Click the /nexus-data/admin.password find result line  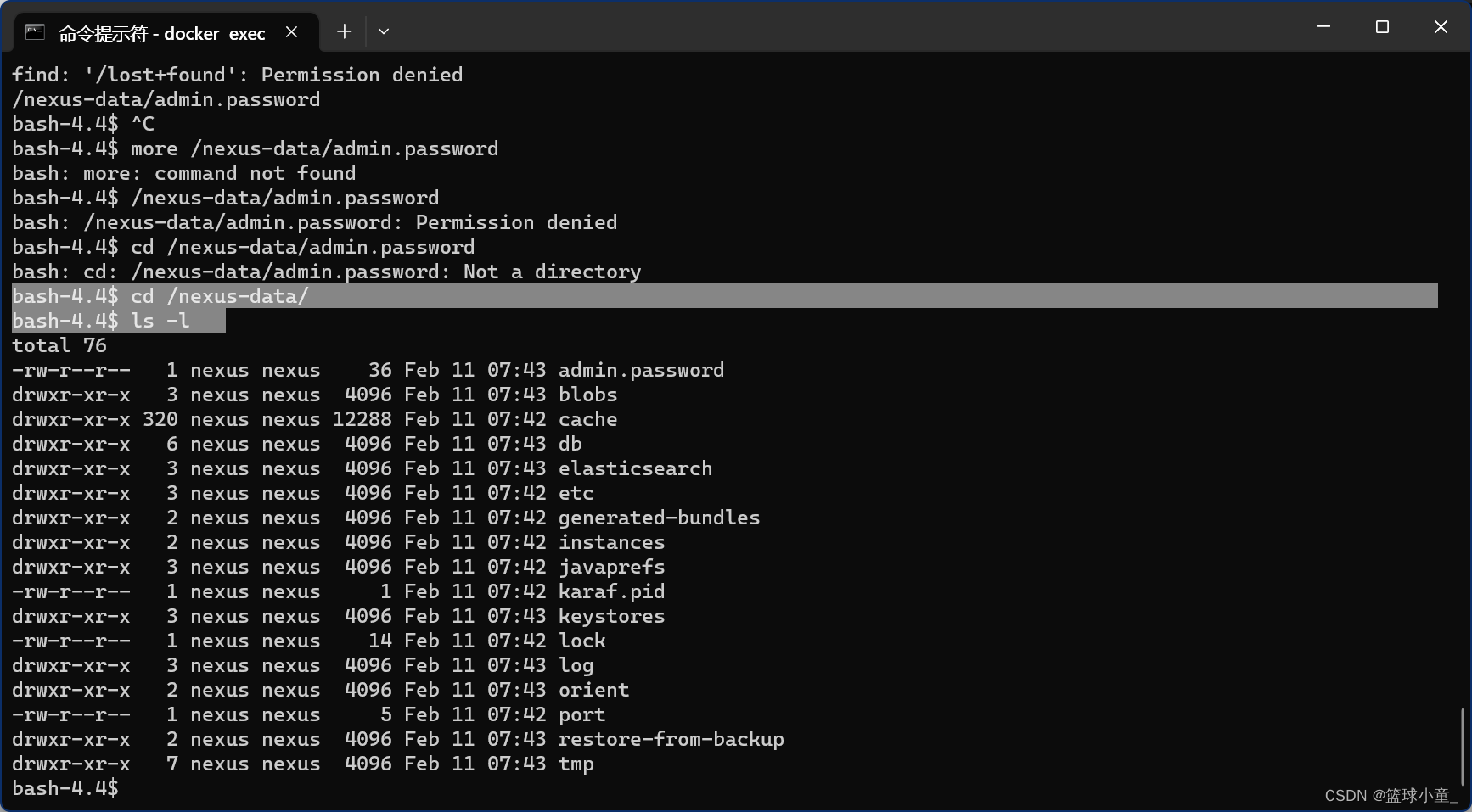[166, 99]
